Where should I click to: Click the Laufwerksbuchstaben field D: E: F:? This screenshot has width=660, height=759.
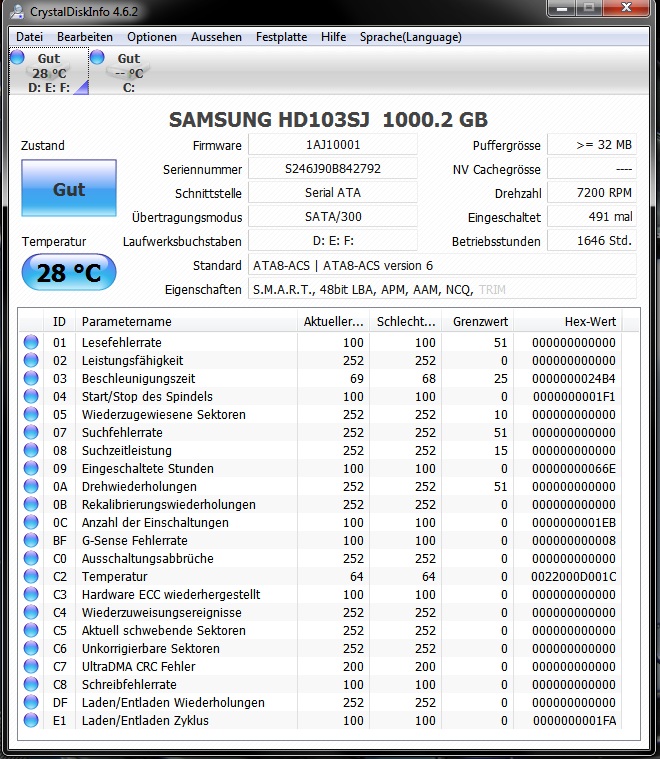[x=333, y=241]
